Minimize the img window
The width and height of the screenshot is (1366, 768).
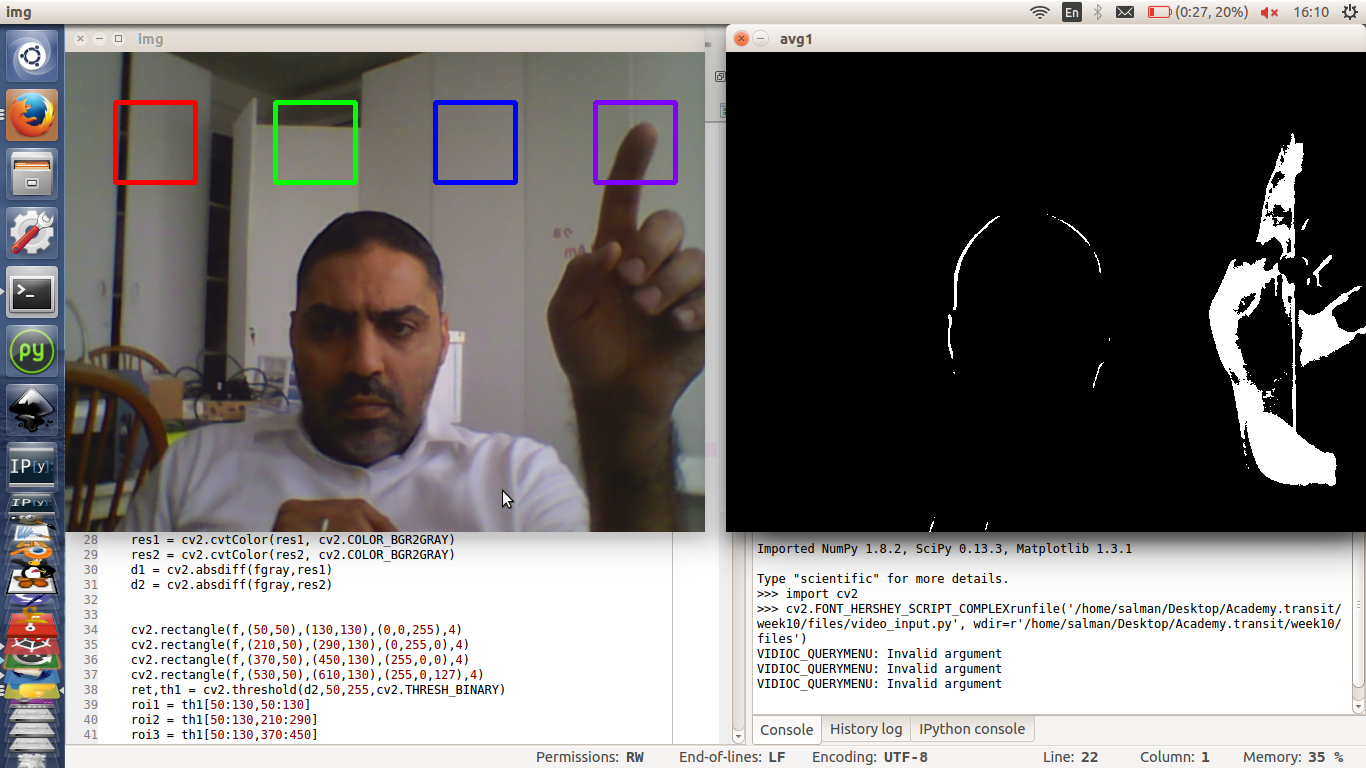click(100, 39)
